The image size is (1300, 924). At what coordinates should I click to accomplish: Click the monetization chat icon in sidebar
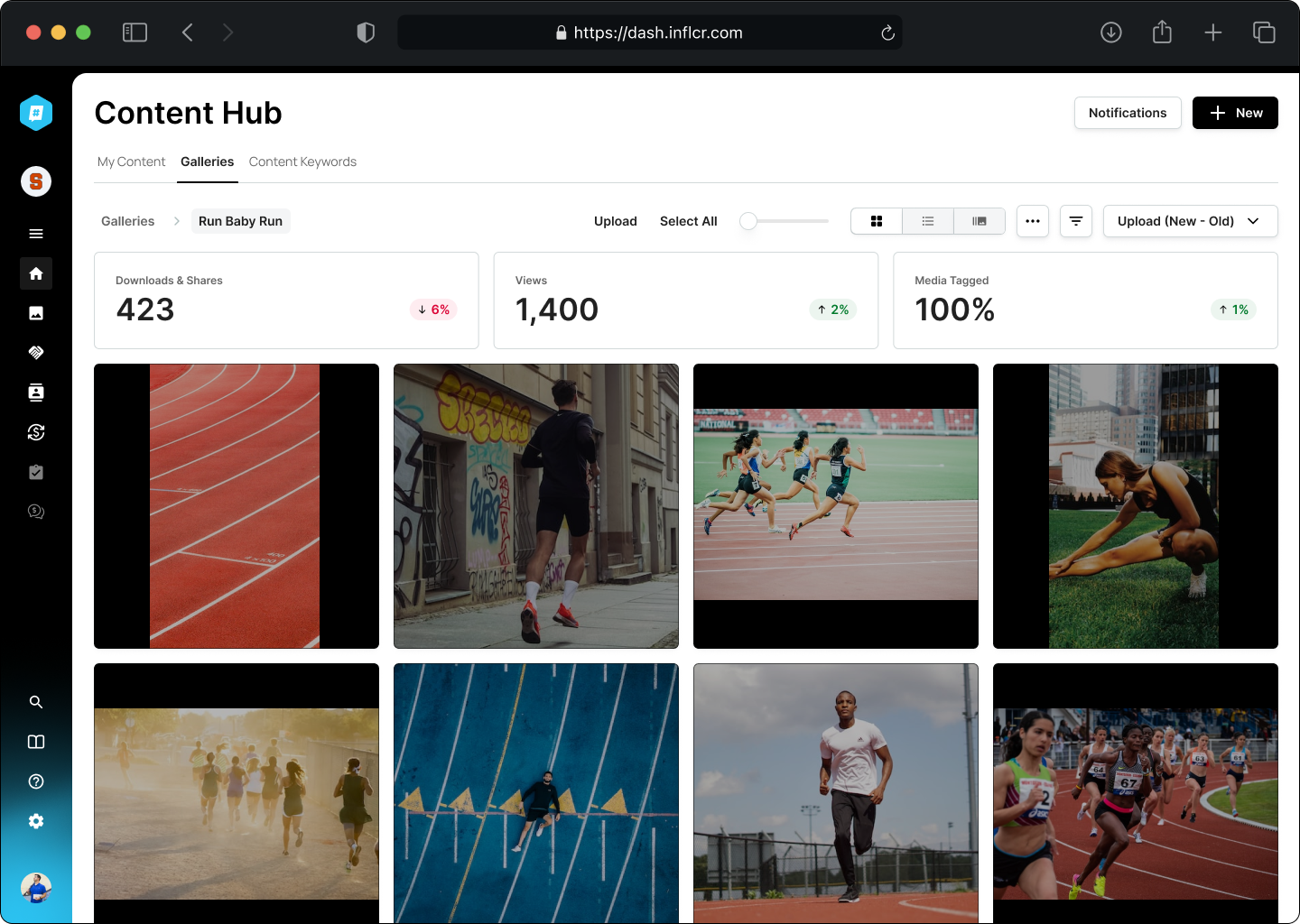(36, 512)
